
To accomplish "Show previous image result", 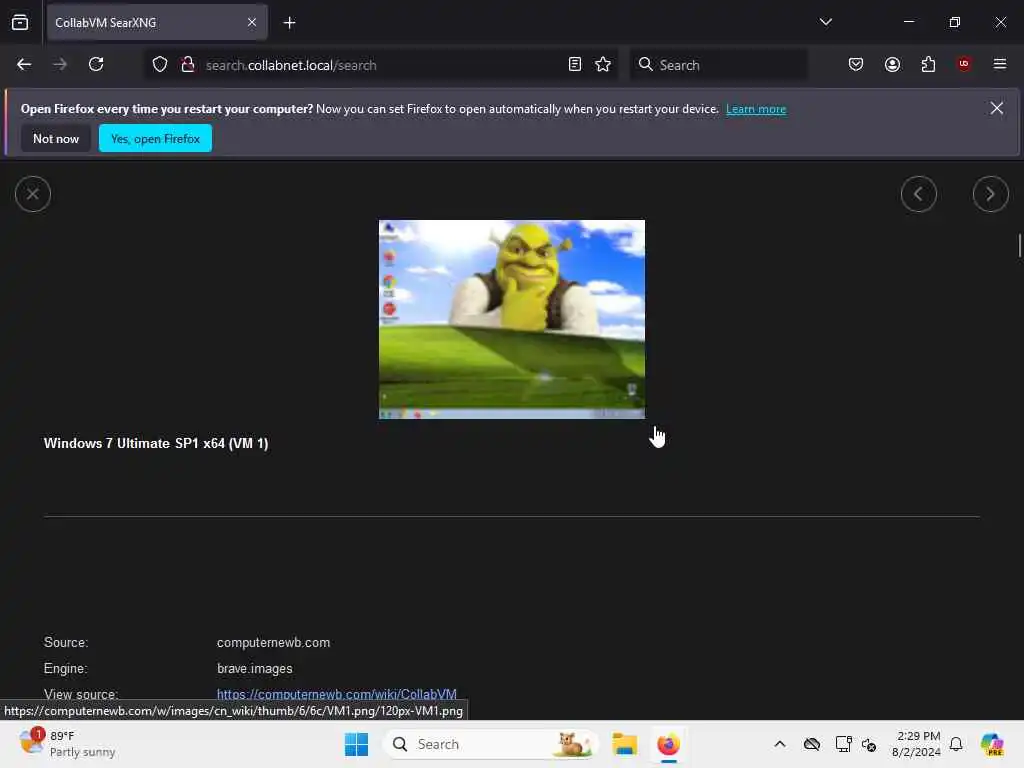I will pos(918,194).
